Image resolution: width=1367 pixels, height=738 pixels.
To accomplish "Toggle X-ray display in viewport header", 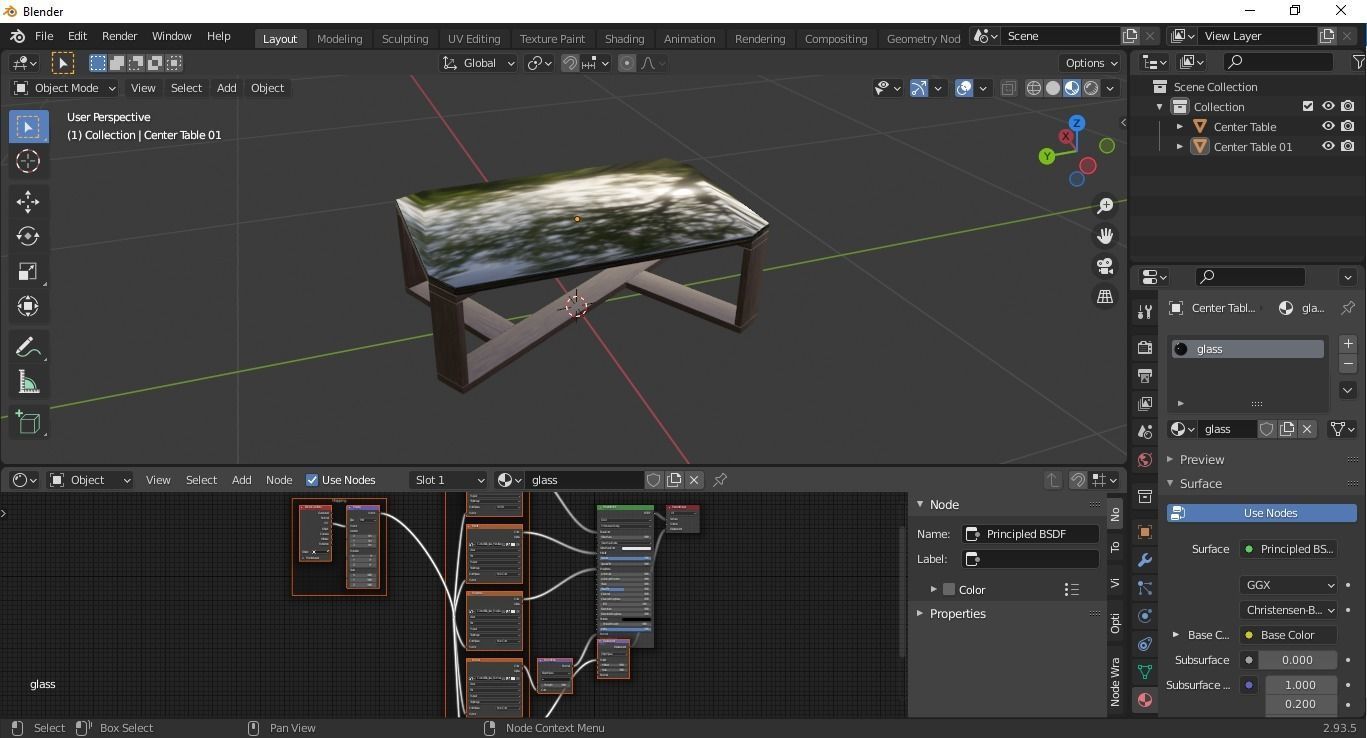I will click(x=1008, y=88).
